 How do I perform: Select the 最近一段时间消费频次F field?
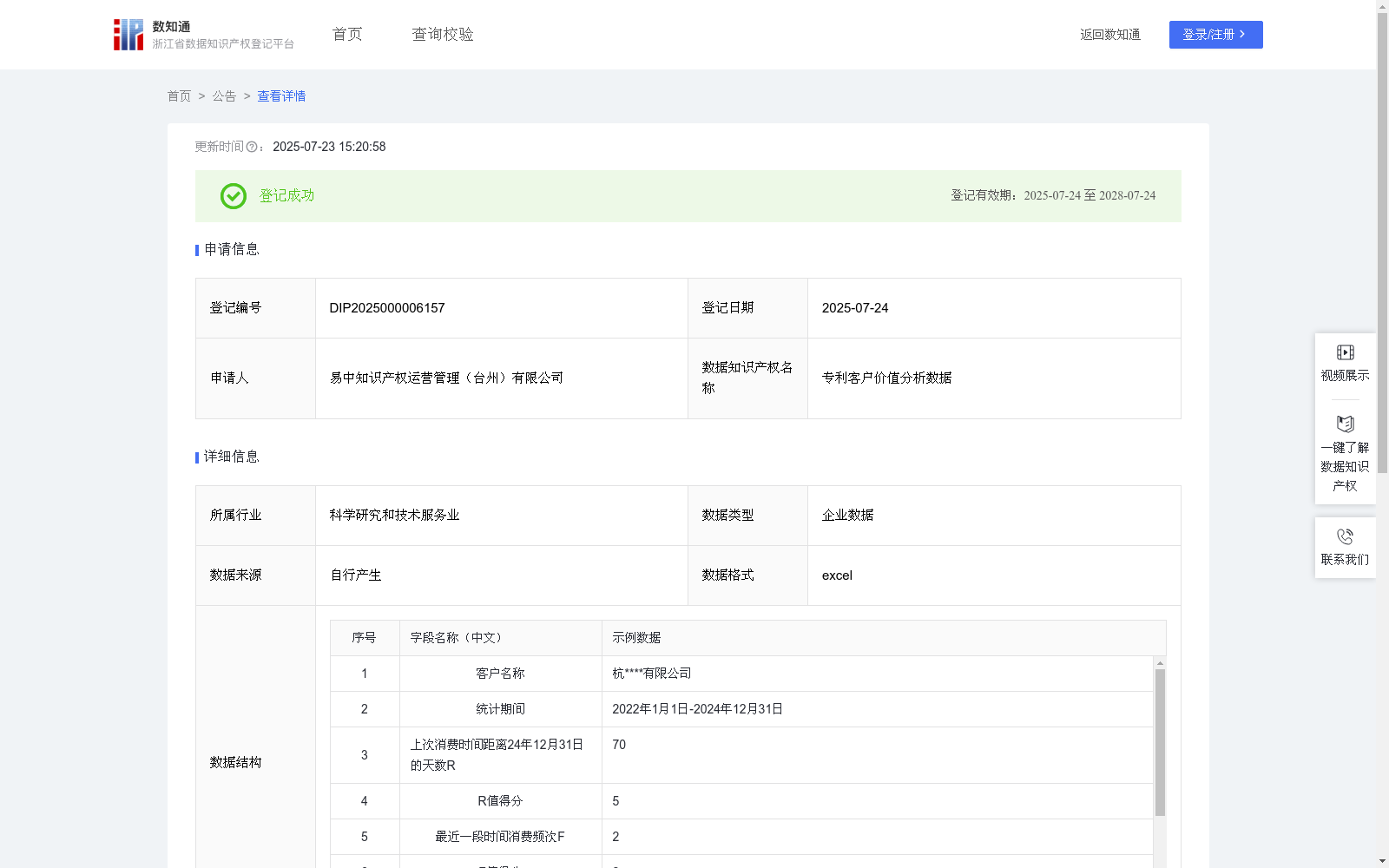click(x=500, y=837)
